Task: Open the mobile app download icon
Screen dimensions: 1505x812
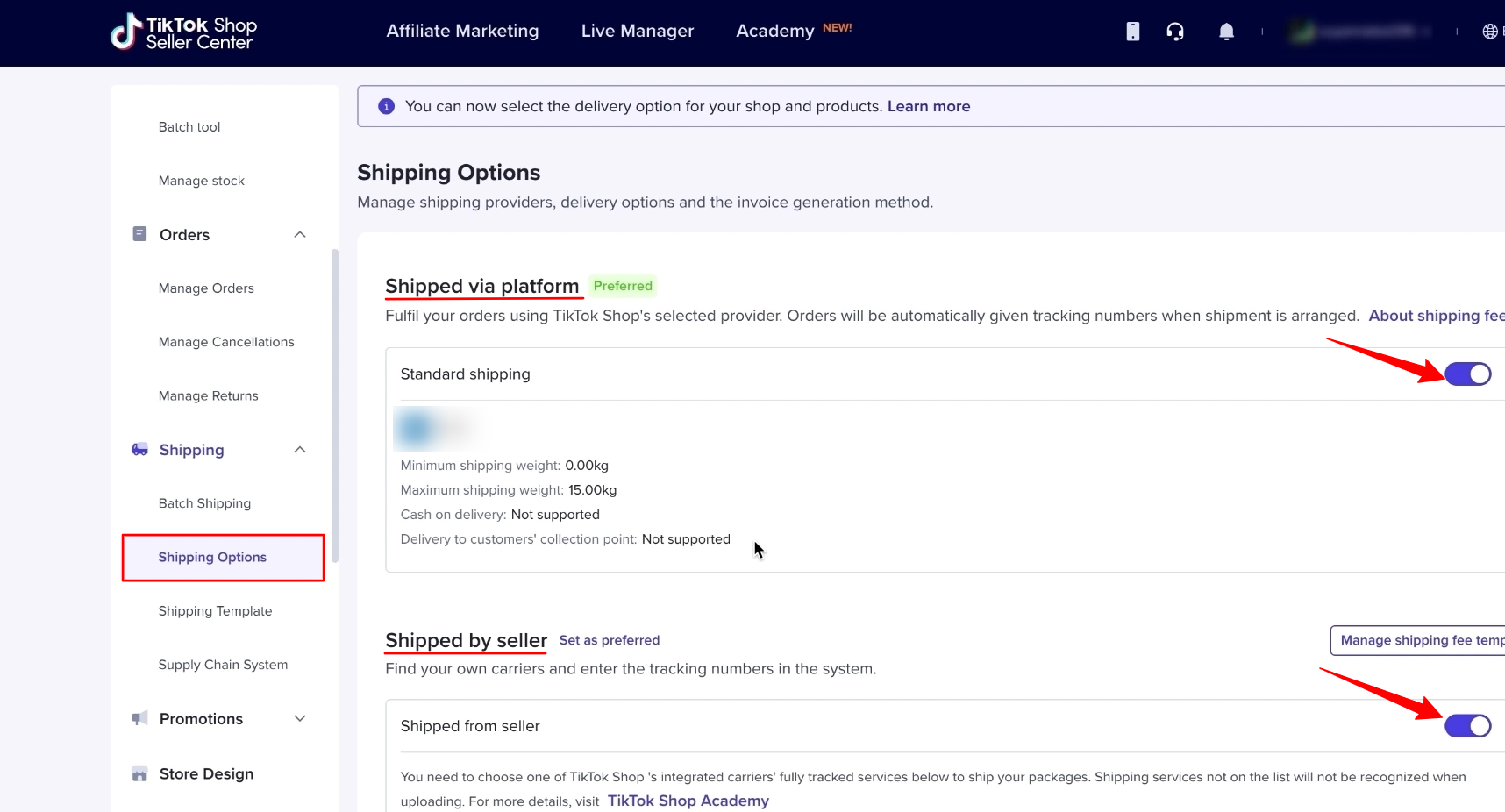Action: [1133, 32]
